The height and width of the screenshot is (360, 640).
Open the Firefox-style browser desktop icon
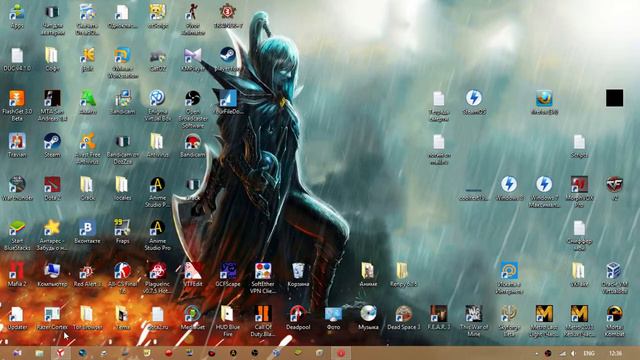[544, 99]
